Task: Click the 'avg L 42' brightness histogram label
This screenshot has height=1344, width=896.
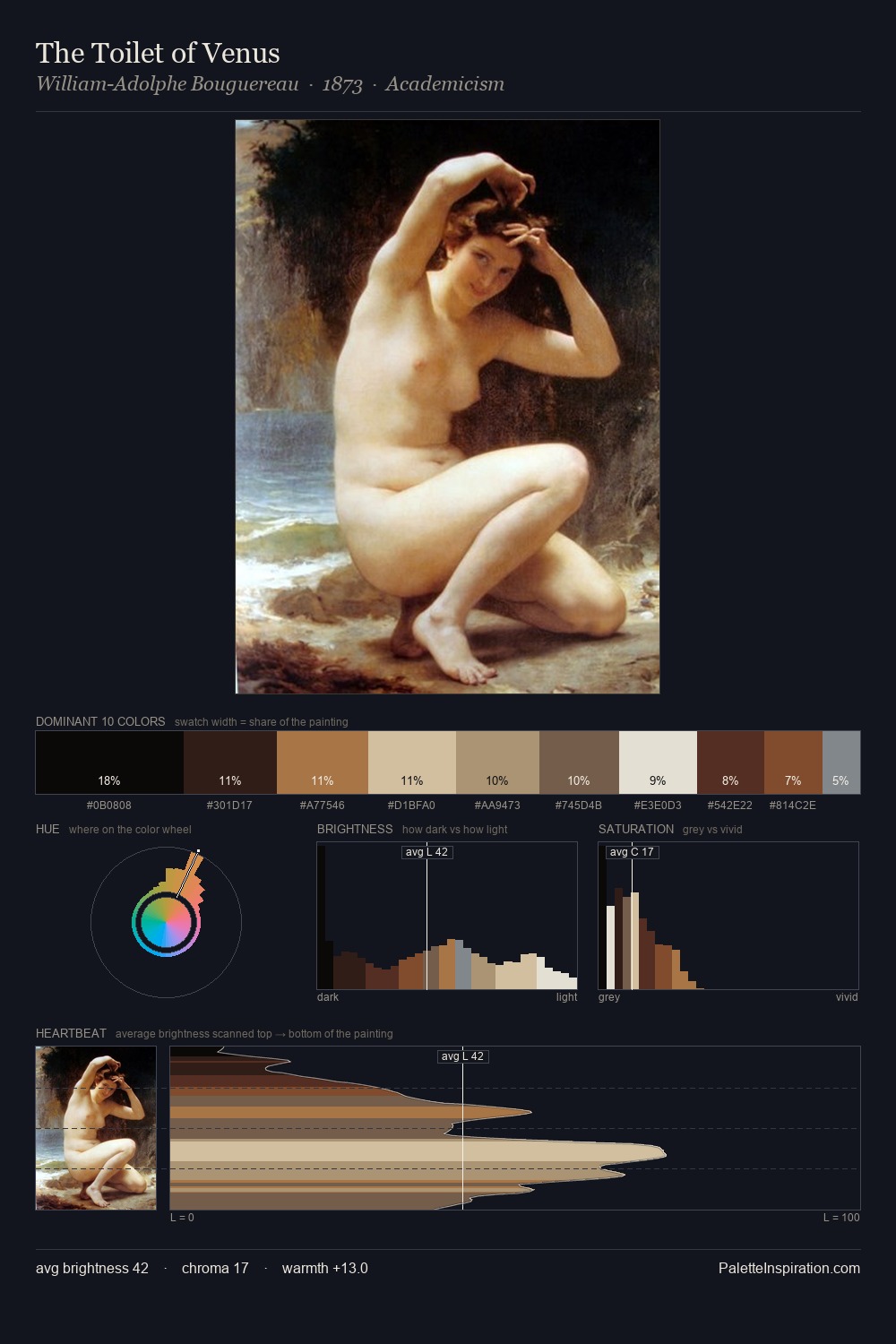Action: 426,852
